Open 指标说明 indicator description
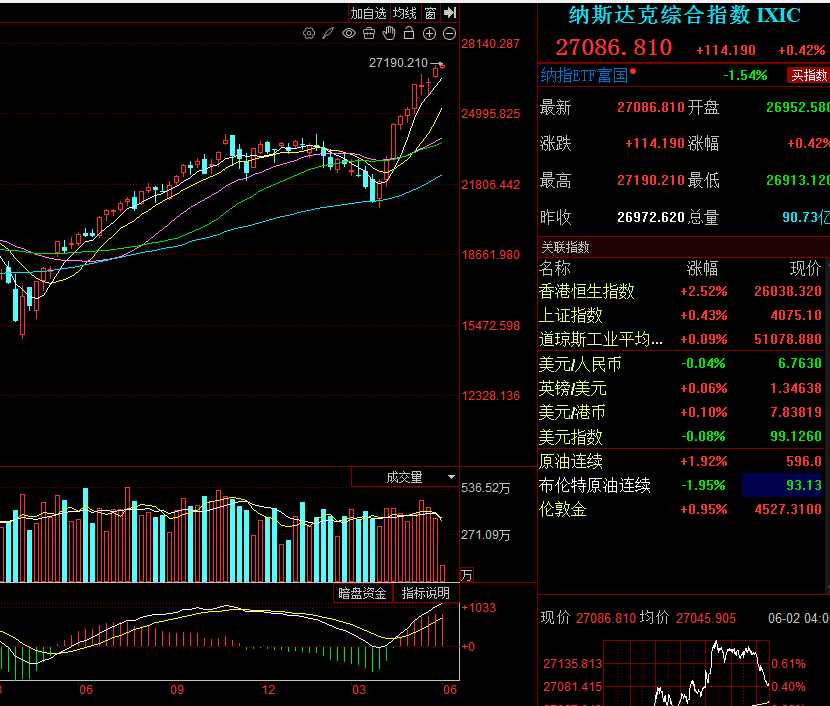The width and height of the screenshot is (830, 706). tap(426, 593)
